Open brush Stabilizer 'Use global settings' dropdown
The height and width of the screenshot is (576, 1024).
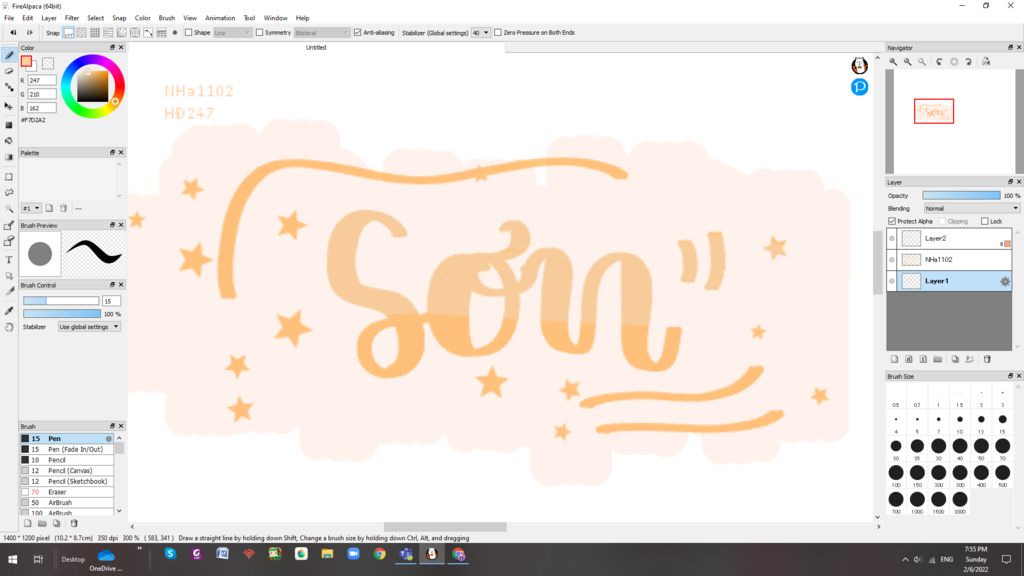pyautogui.click(x=89, y=327)
